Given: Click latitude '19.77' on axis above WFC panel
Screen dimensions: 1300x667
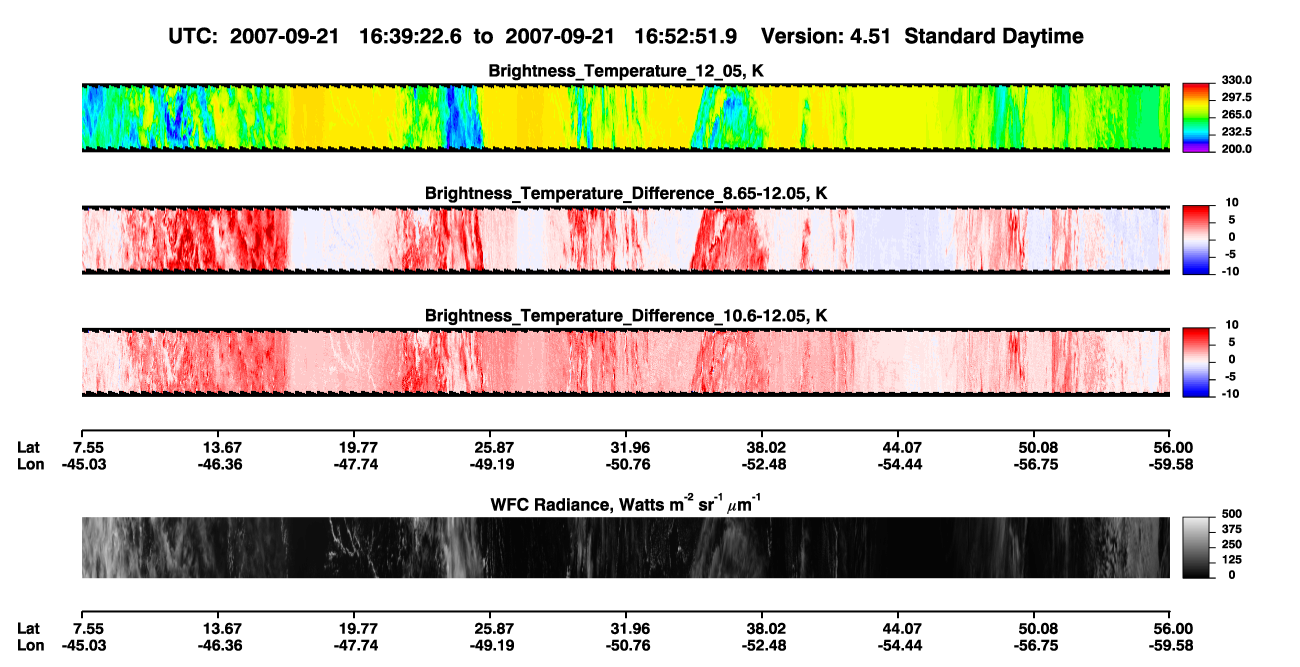Looking at the screenshot, I should click(x=357, y=447).
